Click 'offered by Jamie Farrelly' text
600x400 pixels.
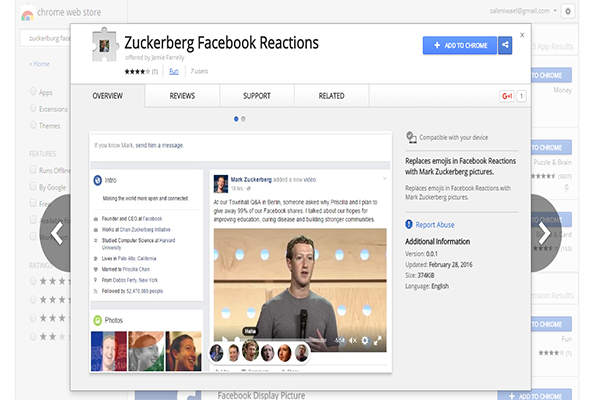pyautogui.click(x=155, y=58)
